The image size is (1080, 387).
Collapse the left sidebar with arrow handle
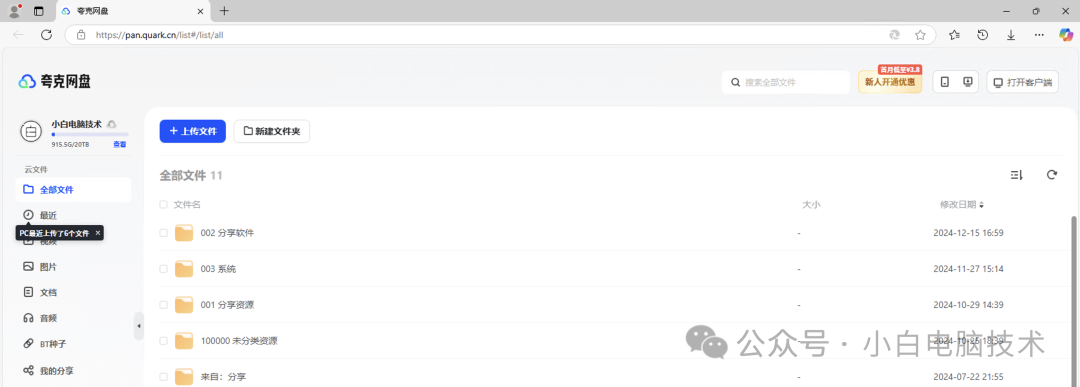[138, 326]
